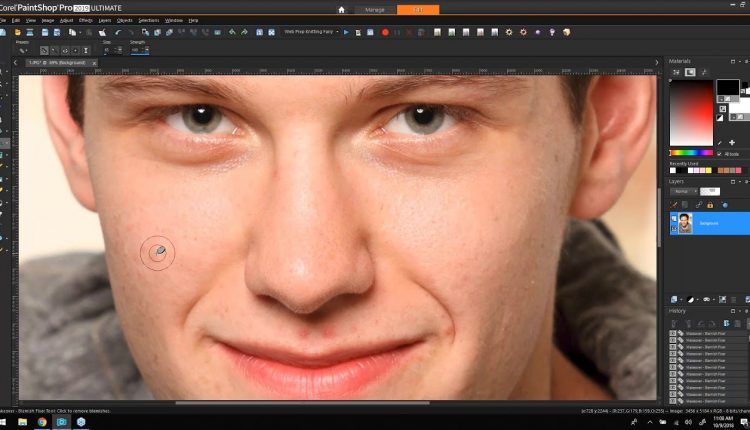Select the yellow Recently Used swatch

(708, 170)
